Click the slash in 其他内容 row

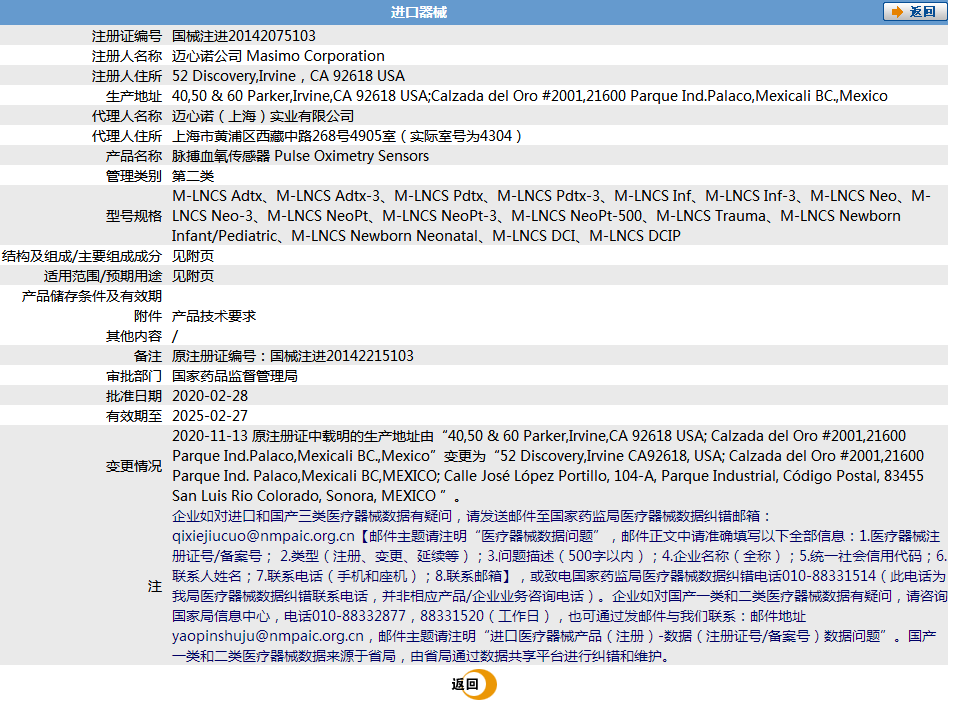tap(175, 336)
